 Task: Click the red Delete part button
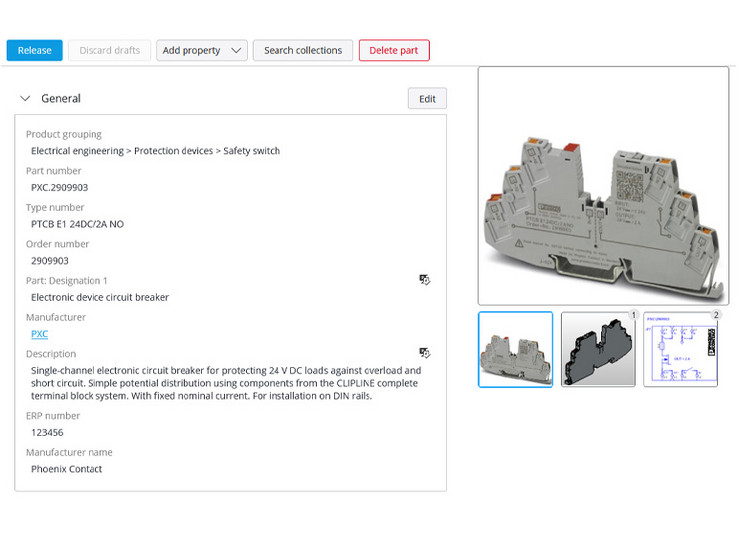(x=394, y=50)
